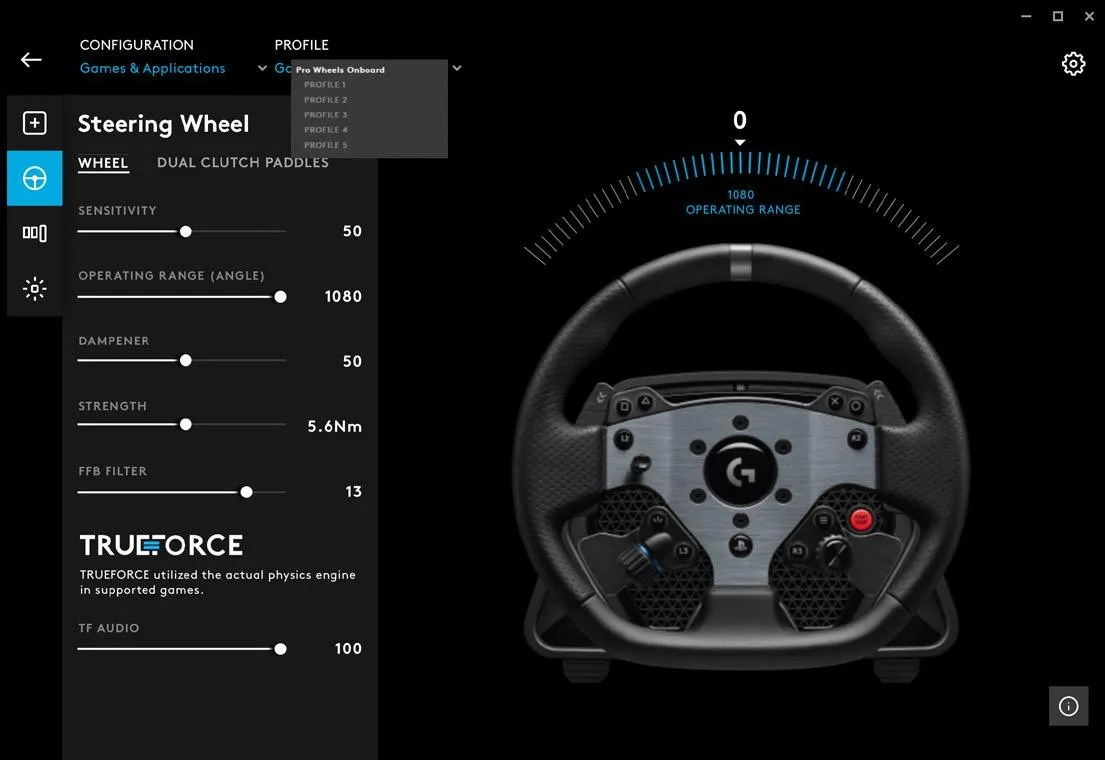
Task: Click the FFB Filter slider handle
Action: coord(246,492)
